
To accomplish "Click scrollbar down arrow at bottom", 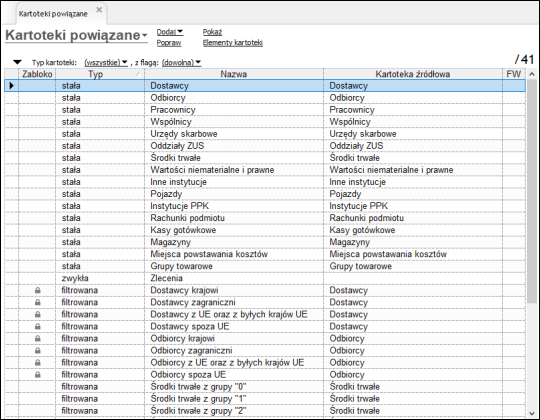I will [x=532, y=413].
